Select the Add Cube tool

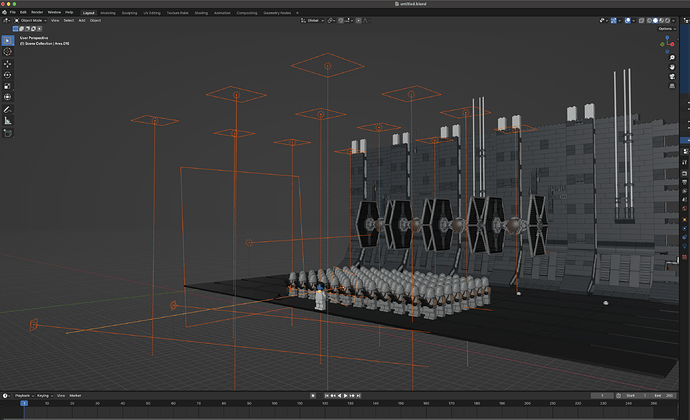(x=7, y=133)
